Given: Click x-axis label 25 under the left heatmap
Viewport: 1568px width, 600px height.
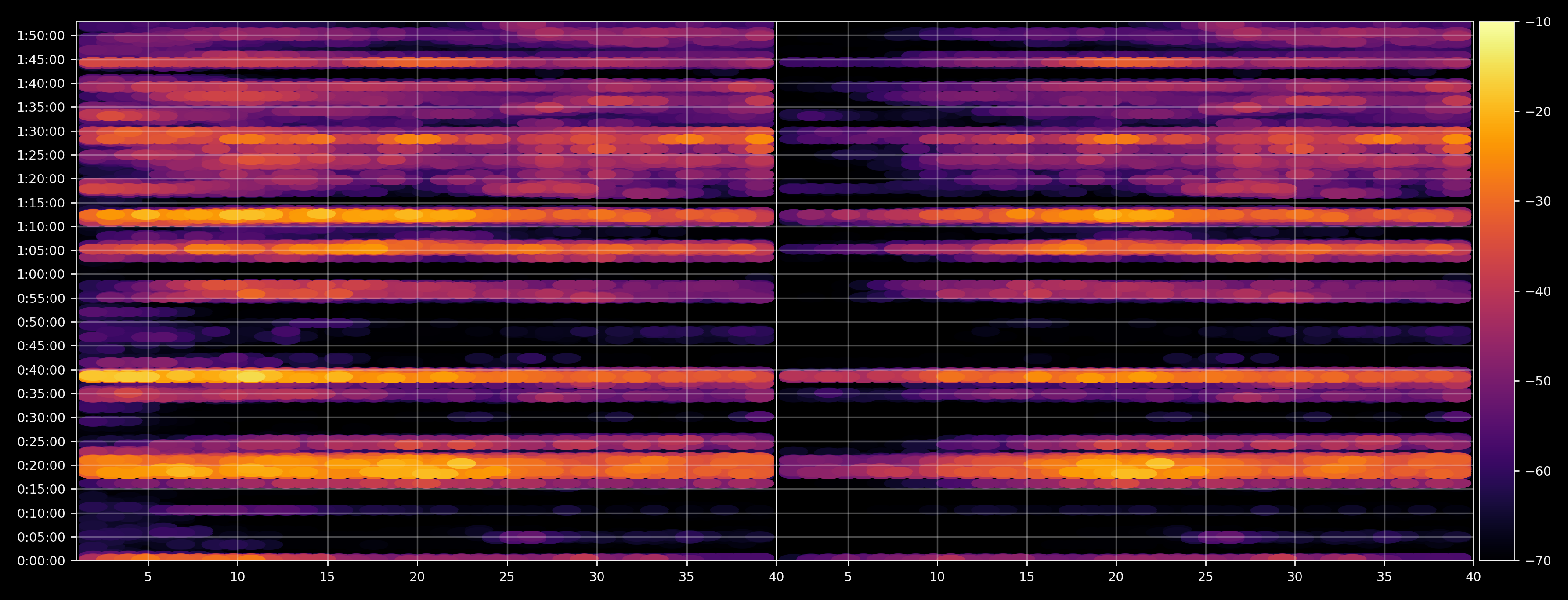Looking at the screenshot, I should 507,577.
